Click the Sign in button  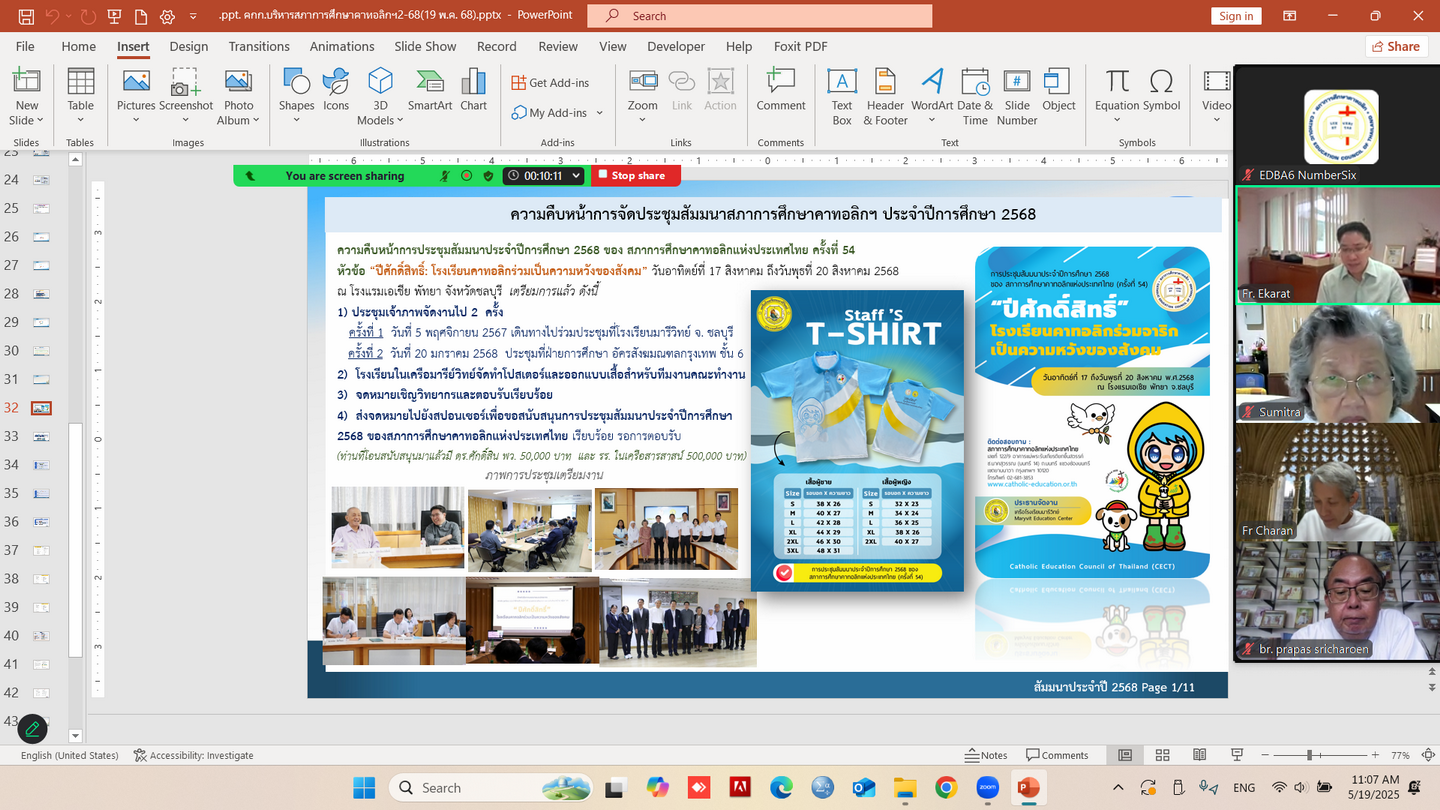pyautogui.click(x=1236, y=16)
